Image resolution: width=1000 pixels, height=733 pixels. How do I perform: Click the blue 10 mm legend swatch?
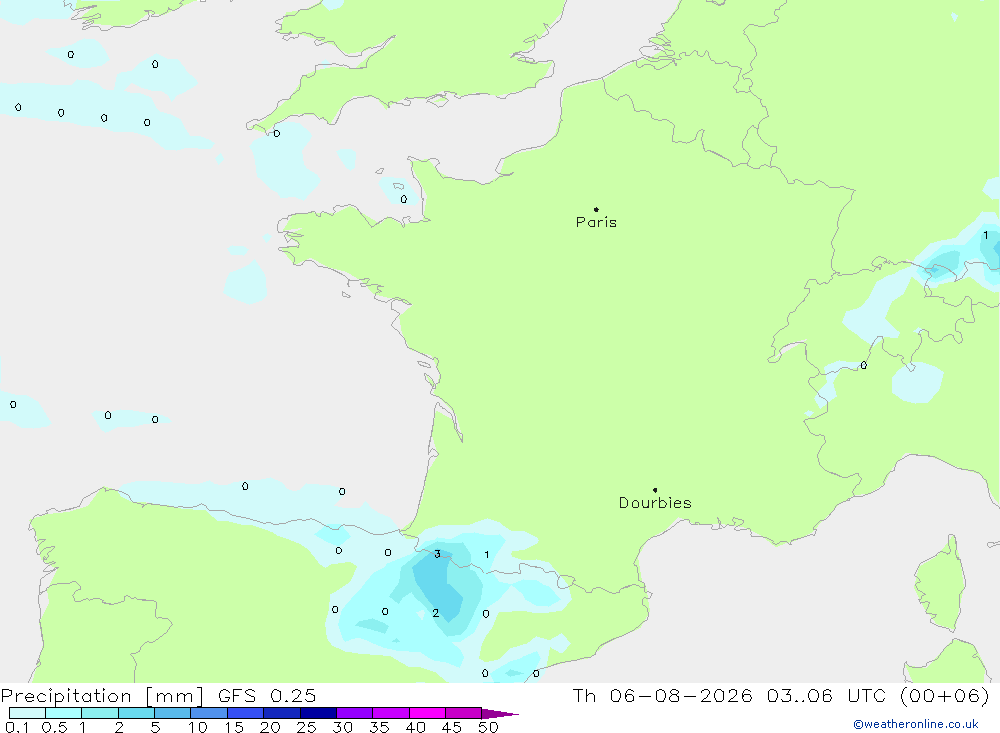point(209,713)
